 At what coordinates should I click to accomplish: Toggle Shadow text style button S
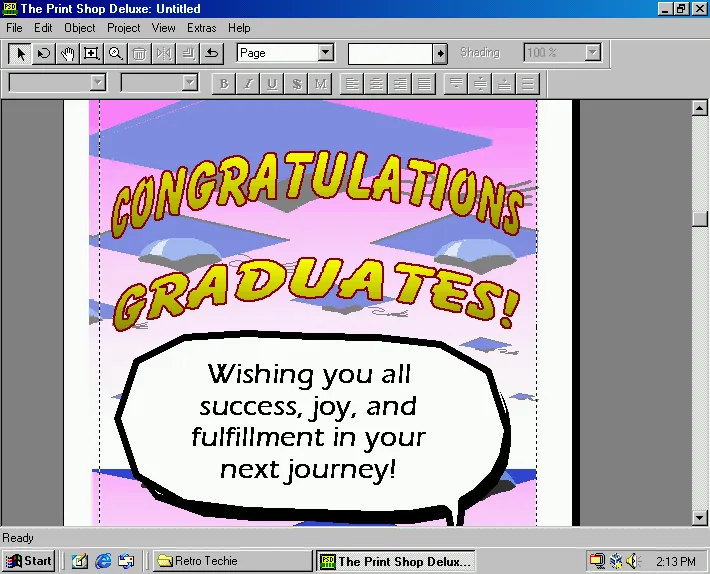click(297, 84)
